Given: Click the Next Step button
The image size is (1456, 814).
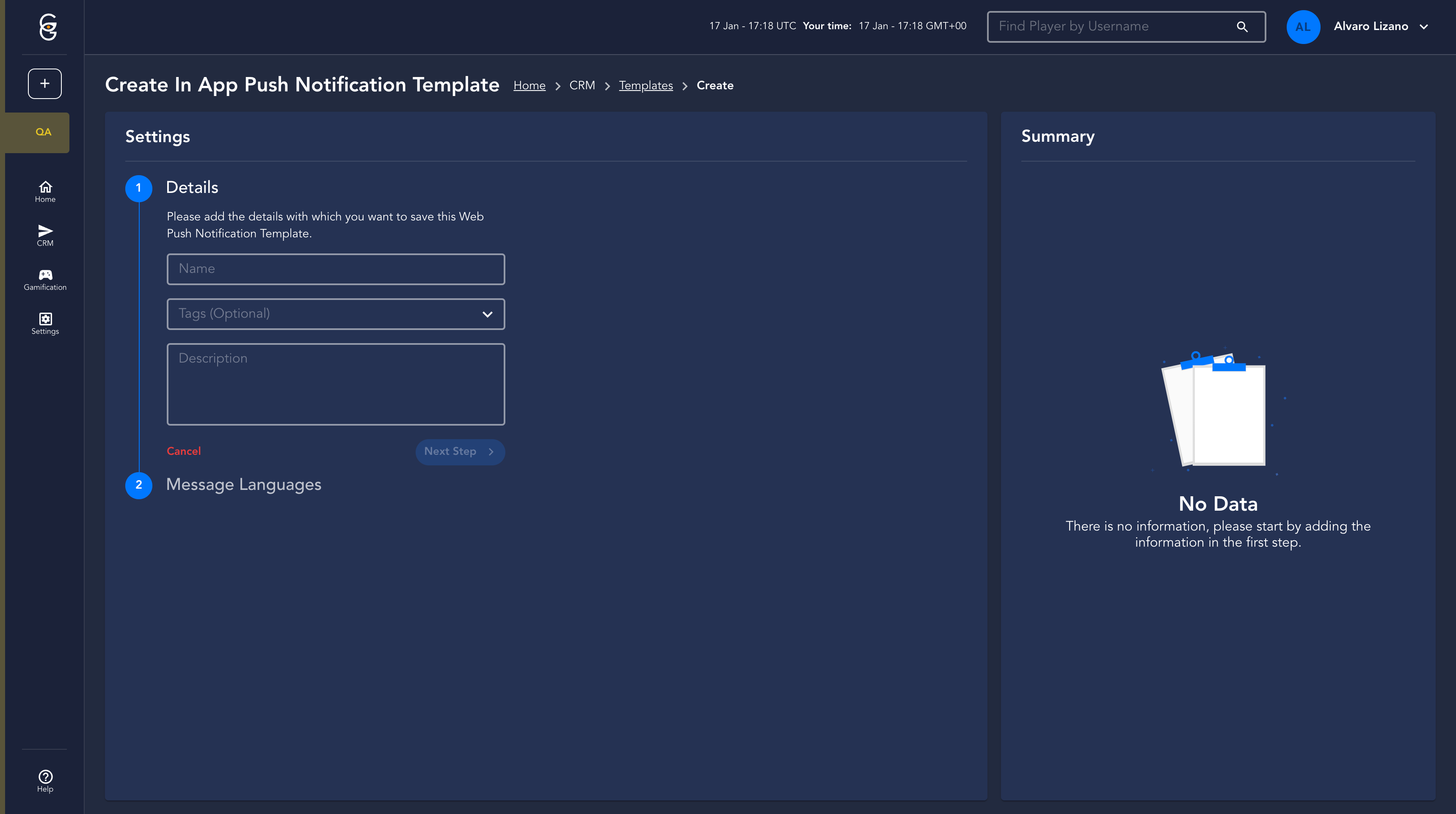Looking at the screenshot, I should click(460, 452).
